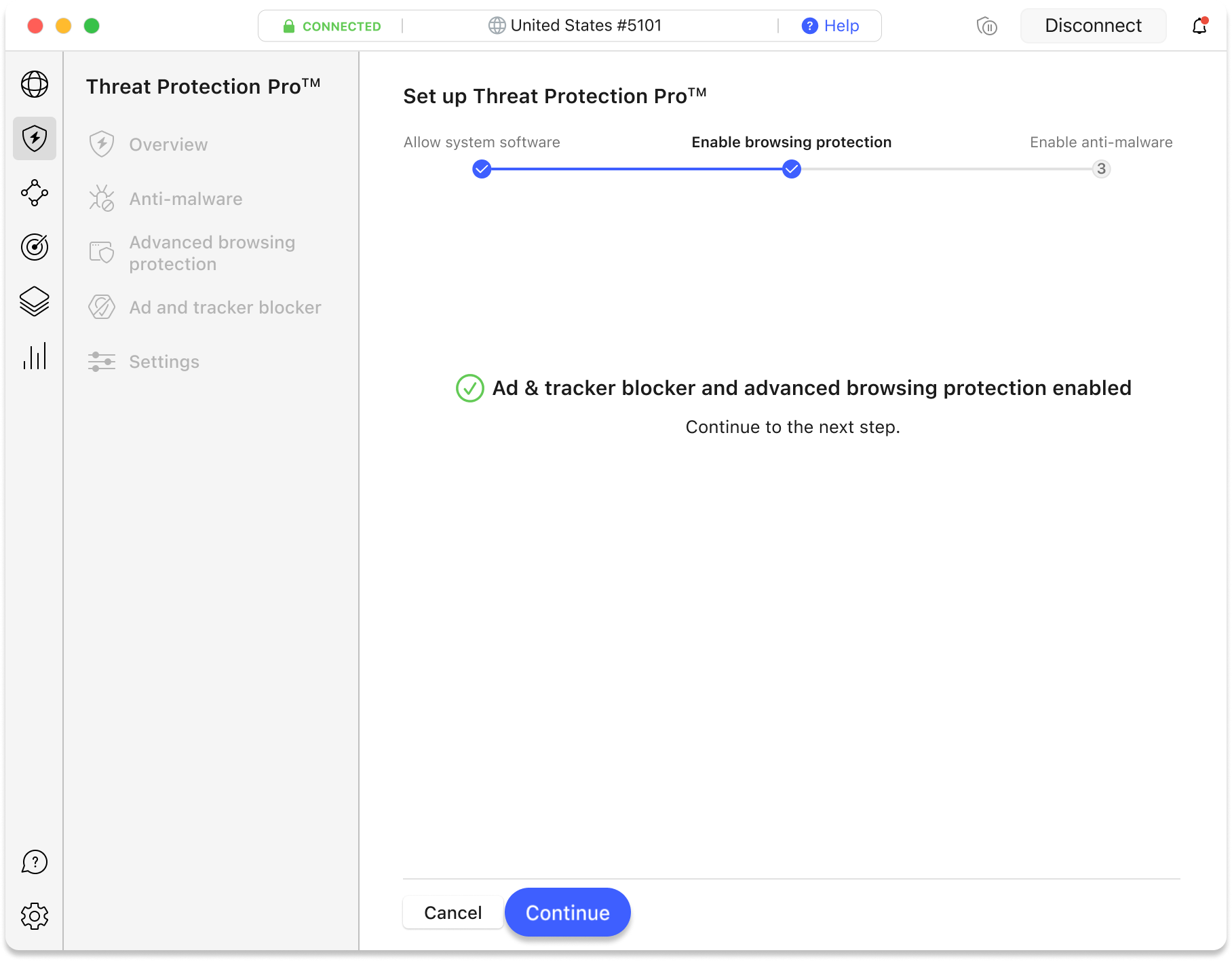Select the Threat Protection shield icon

pyautogui.click(x=35, y=138)
